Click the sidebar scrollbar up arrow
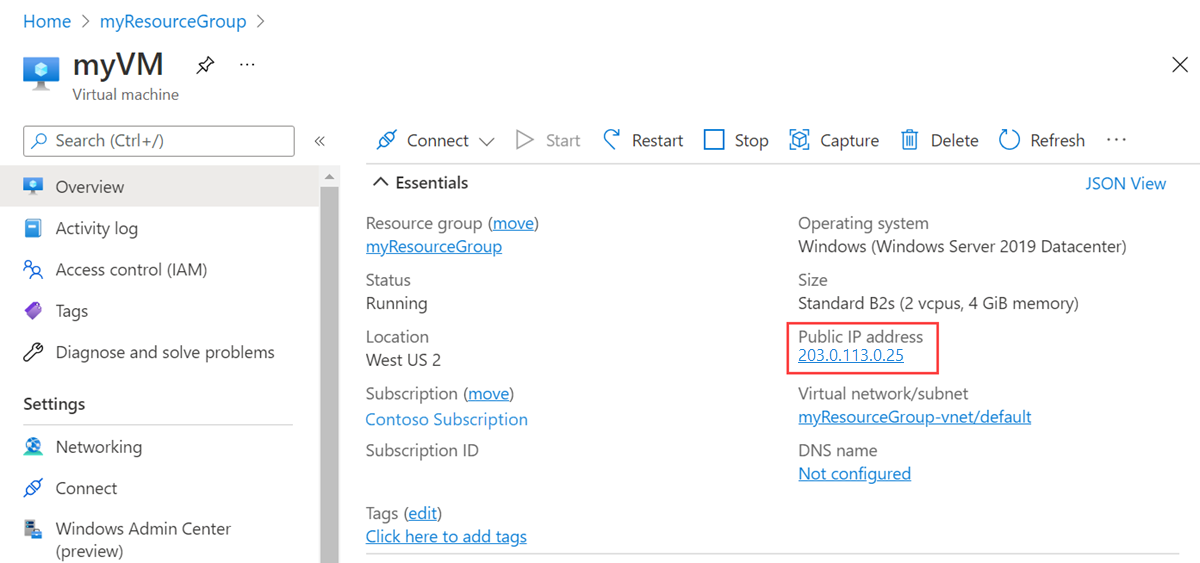 tap(329, 177)
